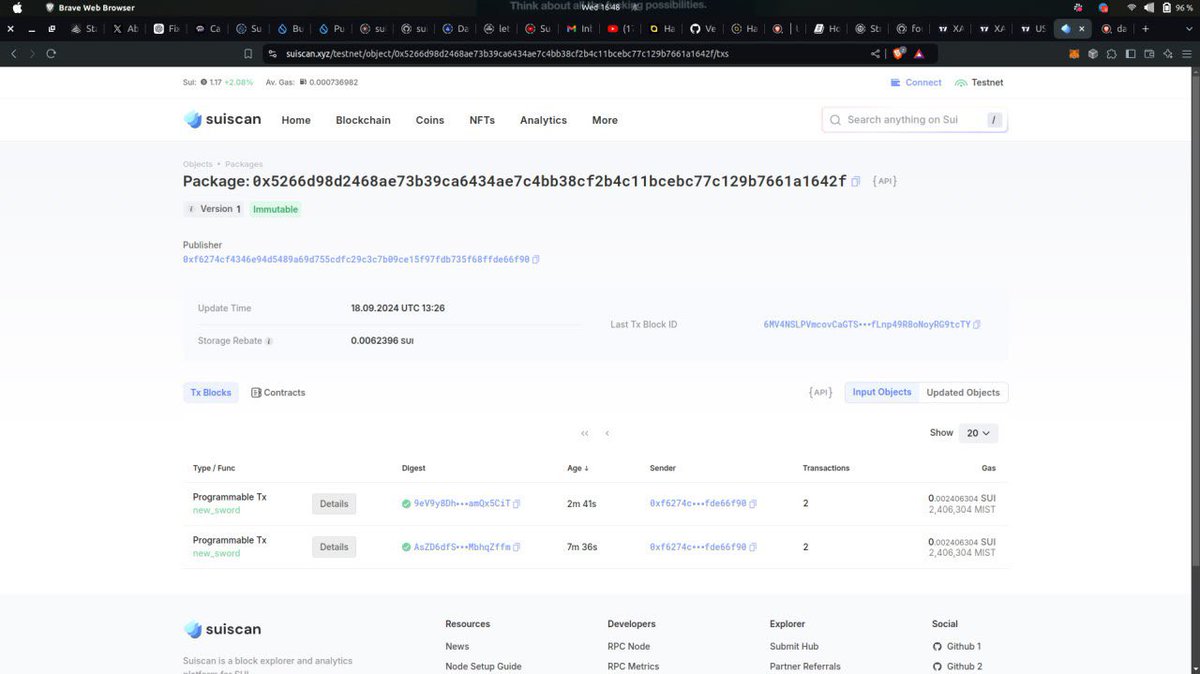Screen dimensions: 1200x674
Task: Open the {API} panel beside the package title
Action: 884,181
